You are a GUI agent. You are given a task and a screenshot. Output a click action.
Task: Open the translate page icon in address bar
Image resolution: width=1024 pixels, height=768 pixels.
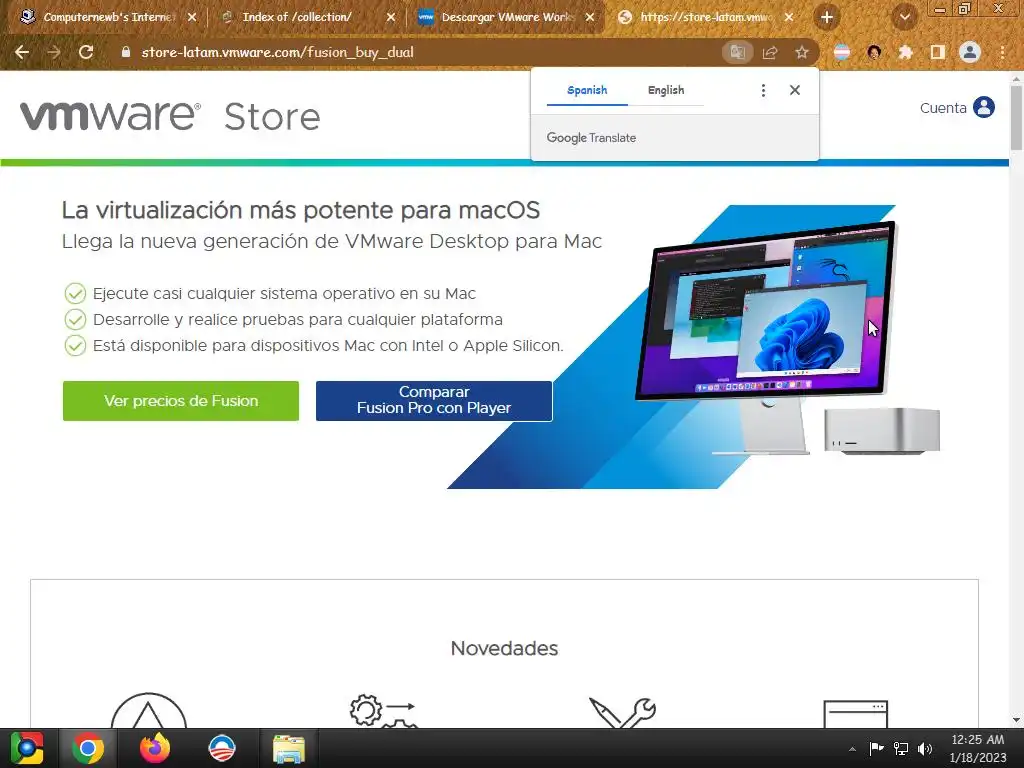[737, 52]
